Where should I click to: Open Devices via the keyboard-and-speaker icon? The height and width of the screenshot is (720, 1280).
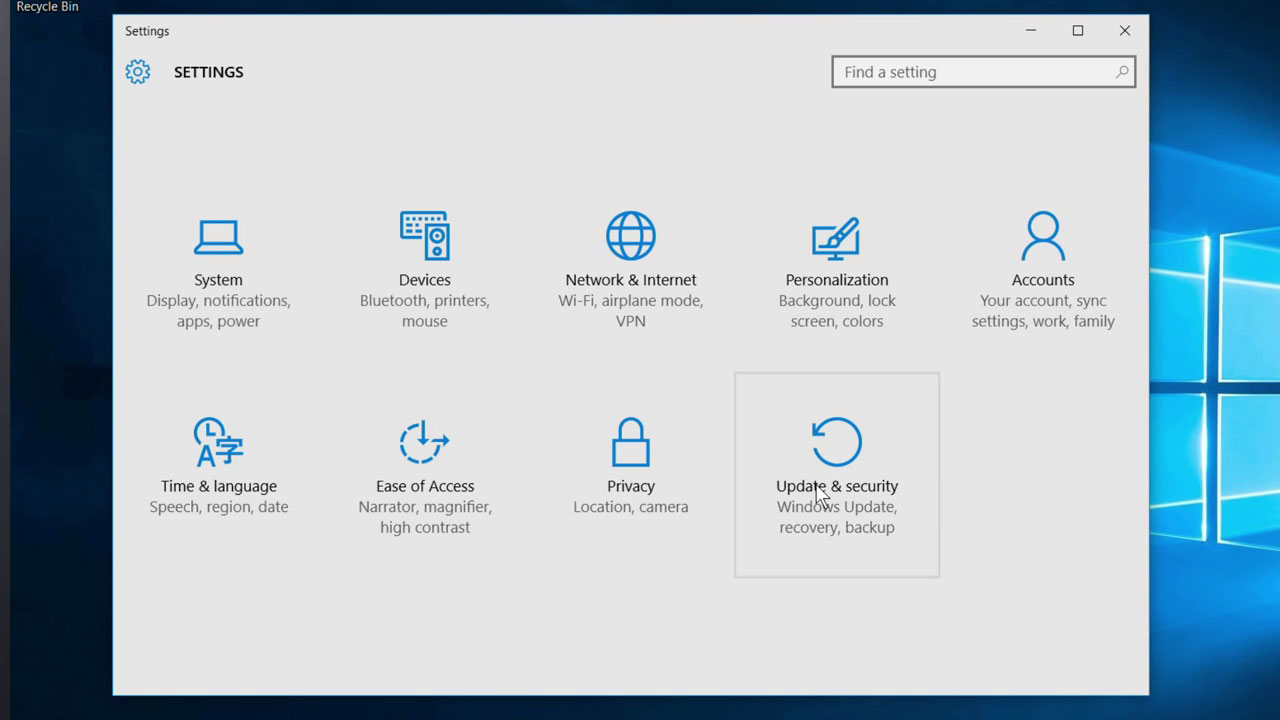[424, 236]
